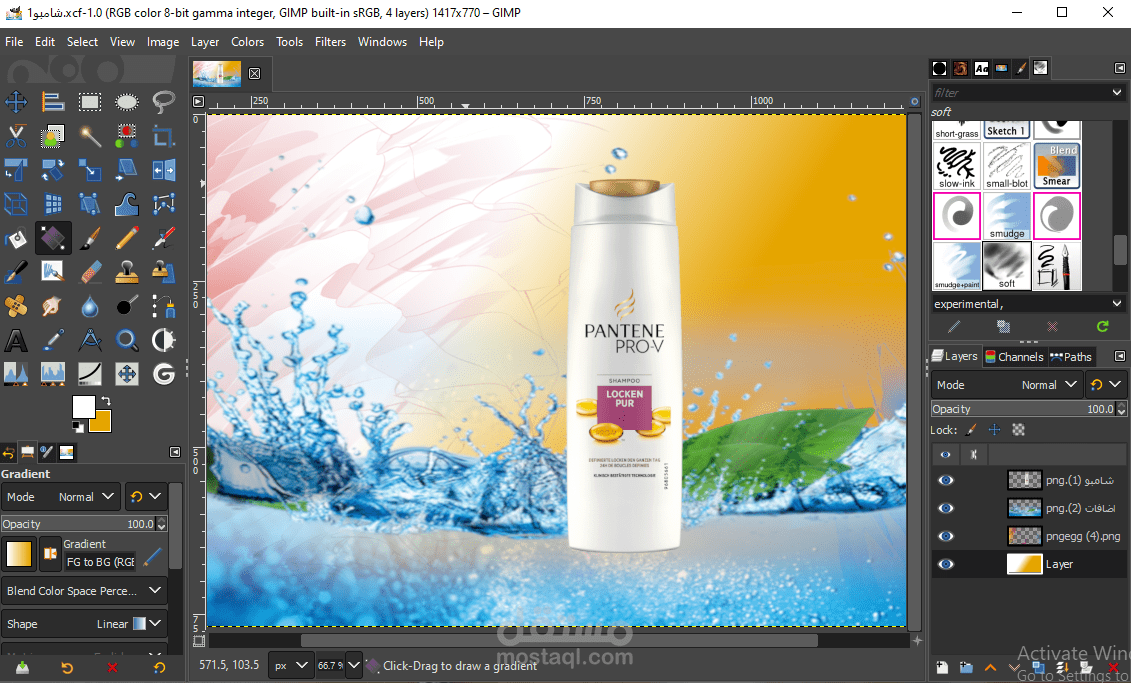Select the Scissors Select tool
This screenshot has width=1131, height=683.
(16, 136)
